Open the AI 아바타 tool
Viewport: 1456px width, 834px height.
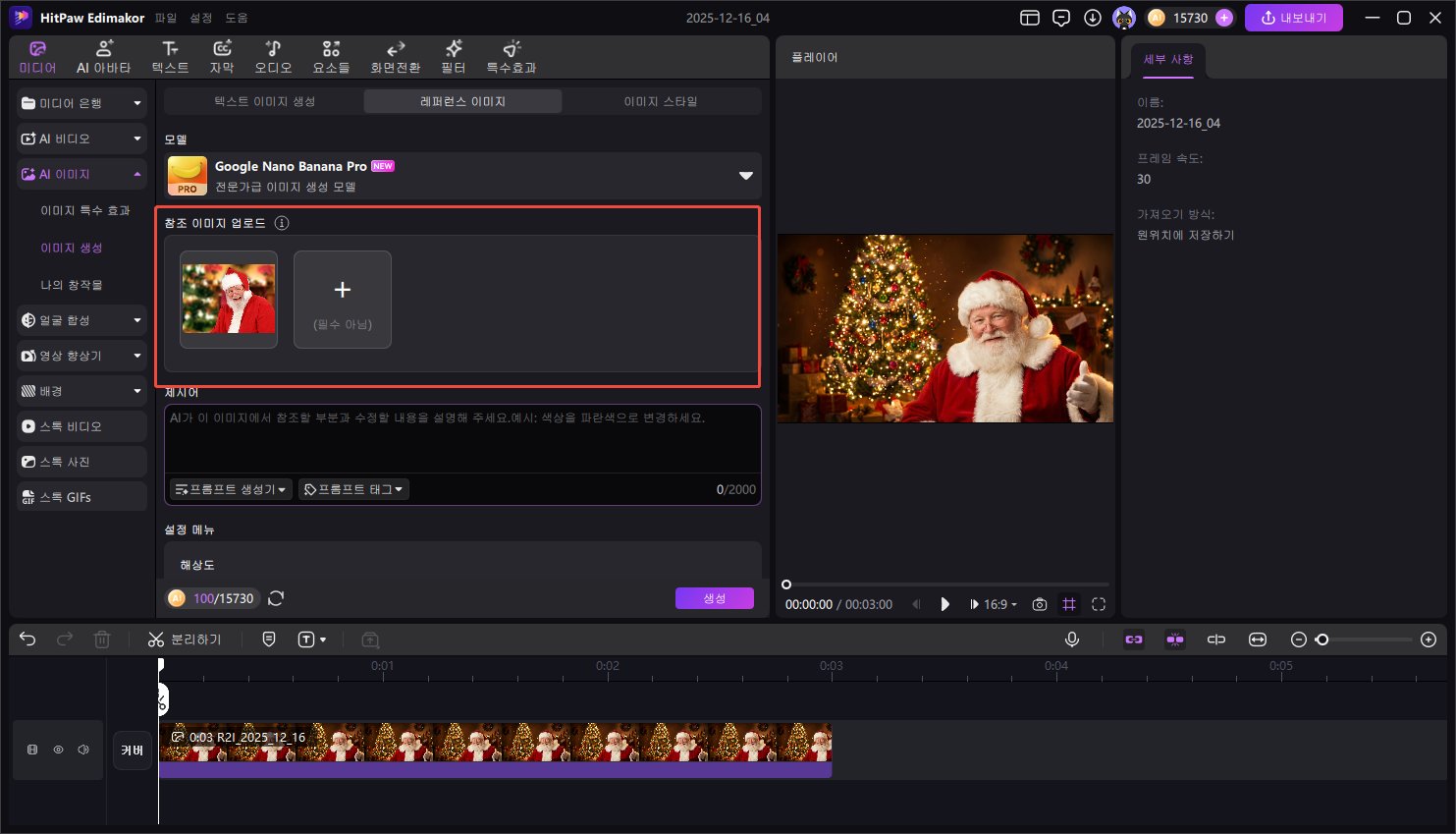click(103, 57)
